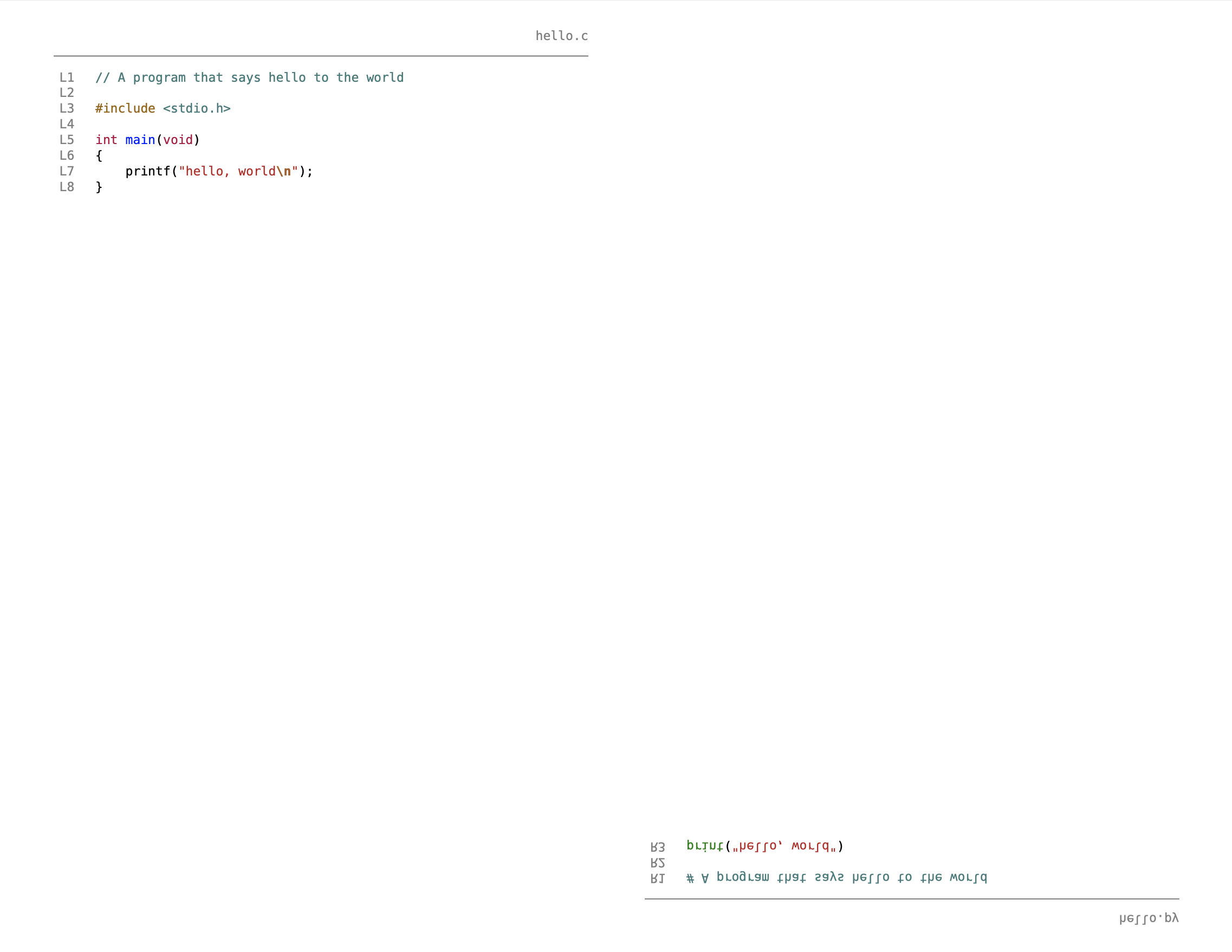Select the comment on line L1
This screenshot has width=1232, height=952.
coord(249,78)
